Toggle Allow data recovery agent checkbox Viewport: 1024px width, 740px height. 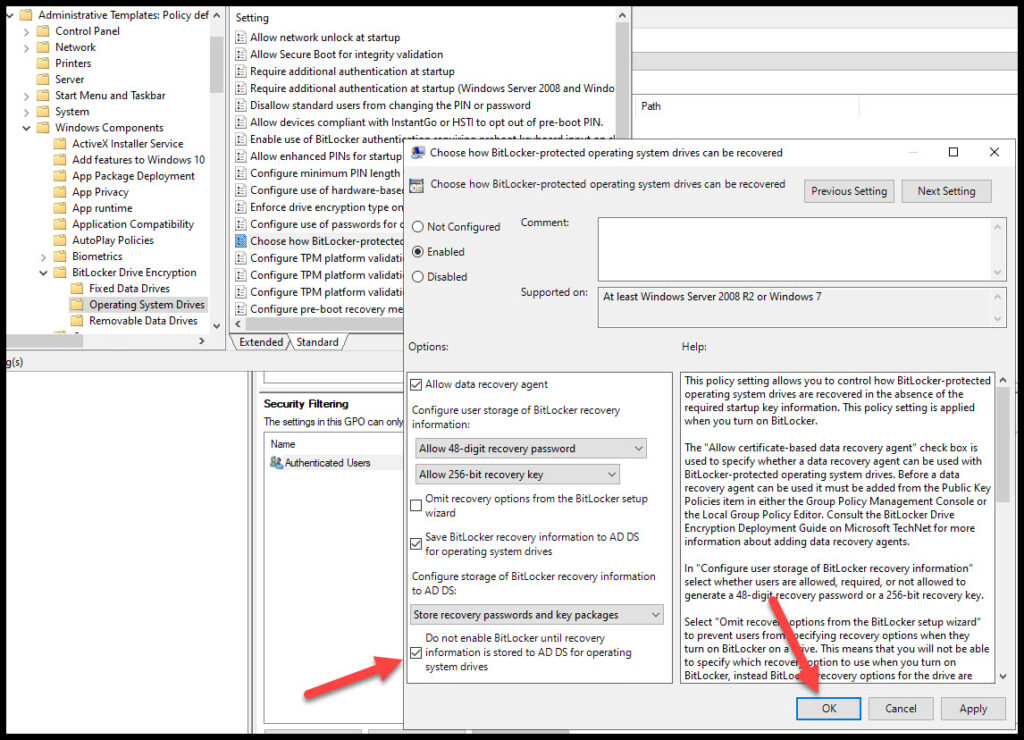click(416, 385)
